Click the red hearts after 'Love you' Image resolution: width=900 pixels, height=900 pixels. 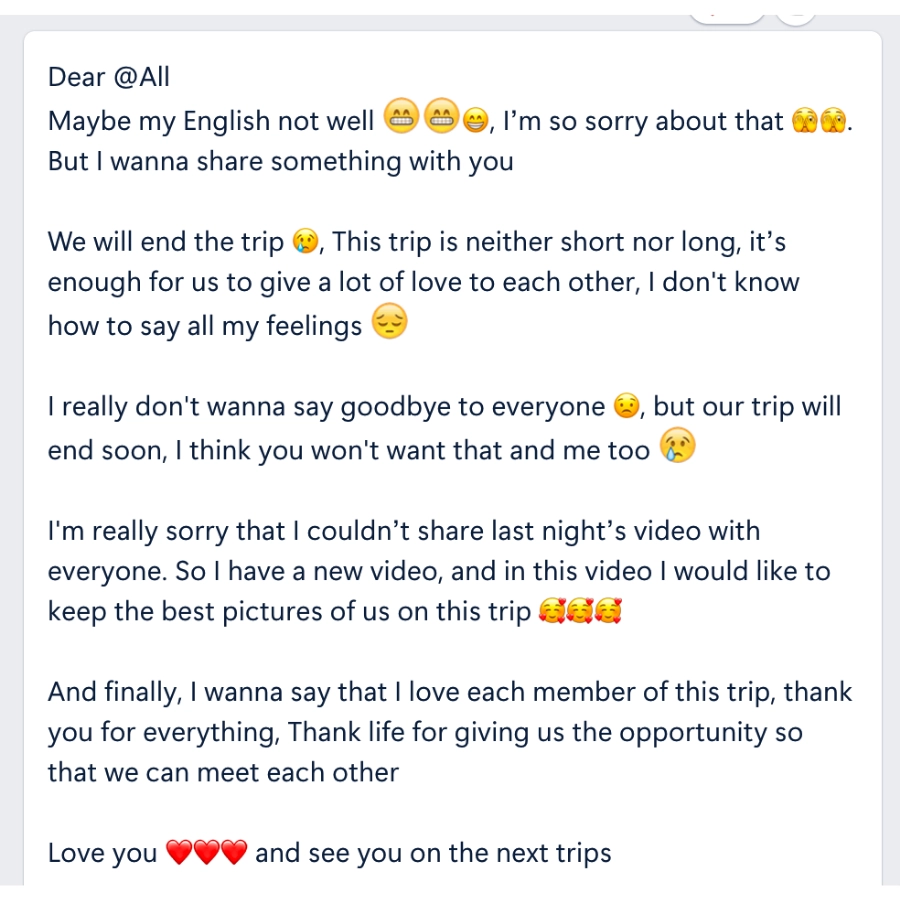point(207,852)
